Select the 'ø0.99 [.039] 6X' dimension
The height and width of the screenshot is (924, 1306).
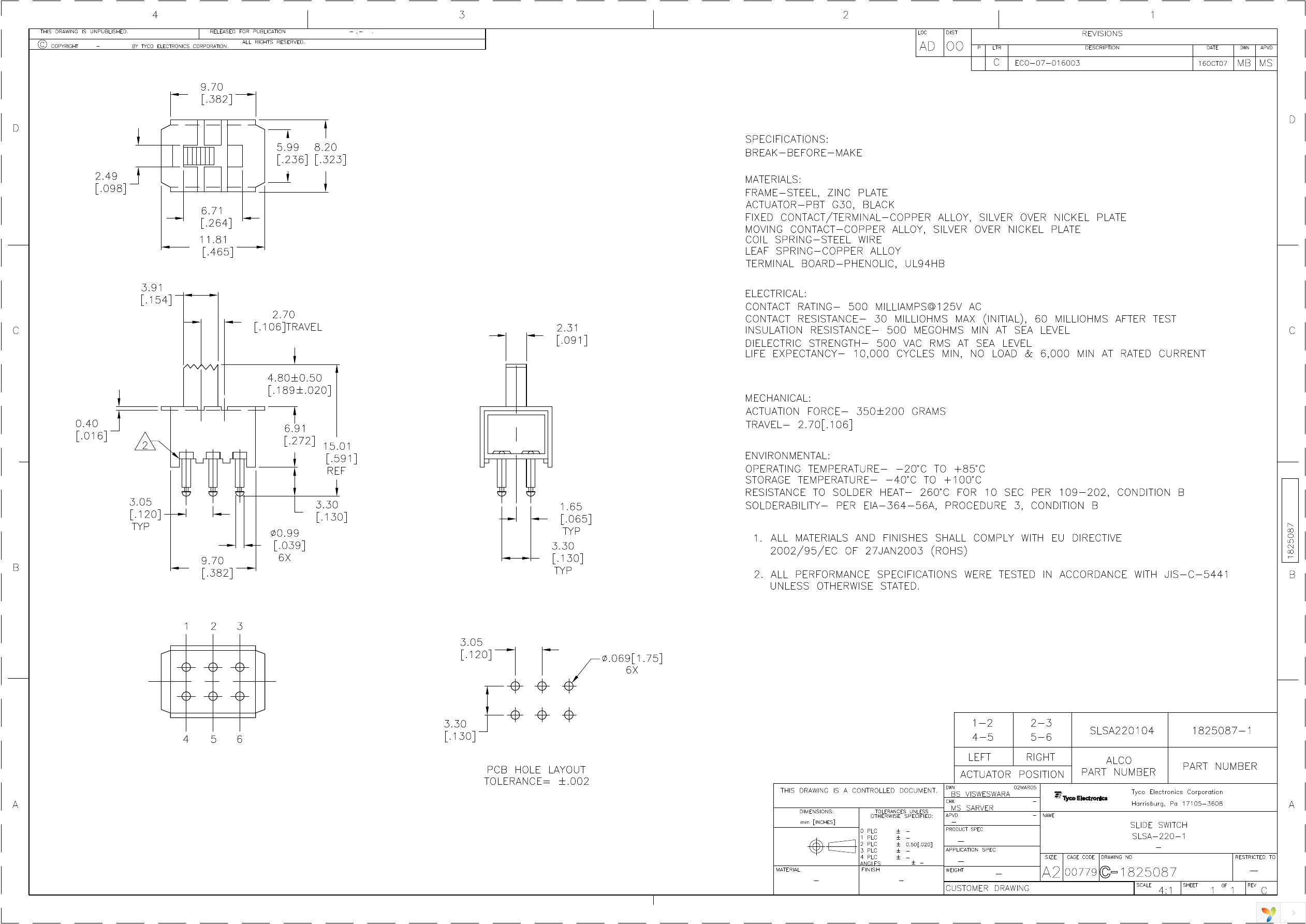point(288,545)
